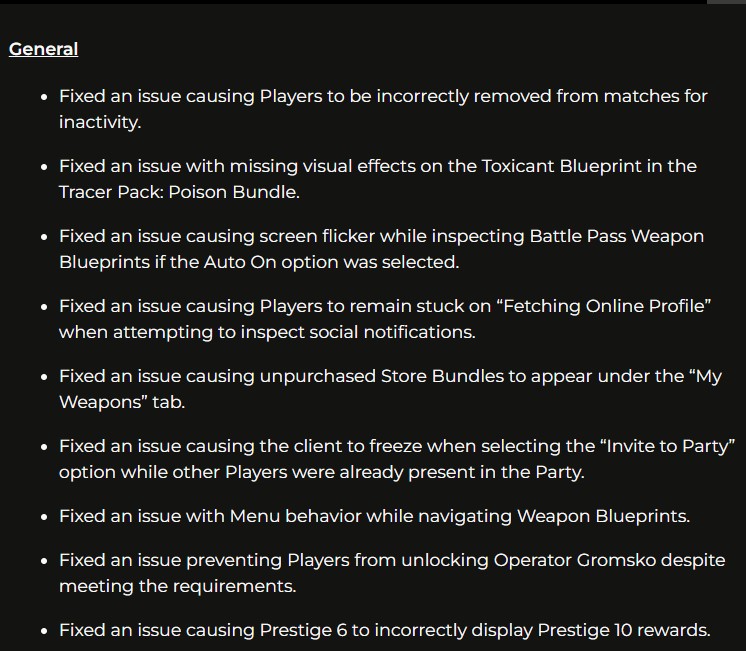The height and width of the screenshot is (651, 746).
Task: Click the first bullet point marker
Action: pos(44,97)
